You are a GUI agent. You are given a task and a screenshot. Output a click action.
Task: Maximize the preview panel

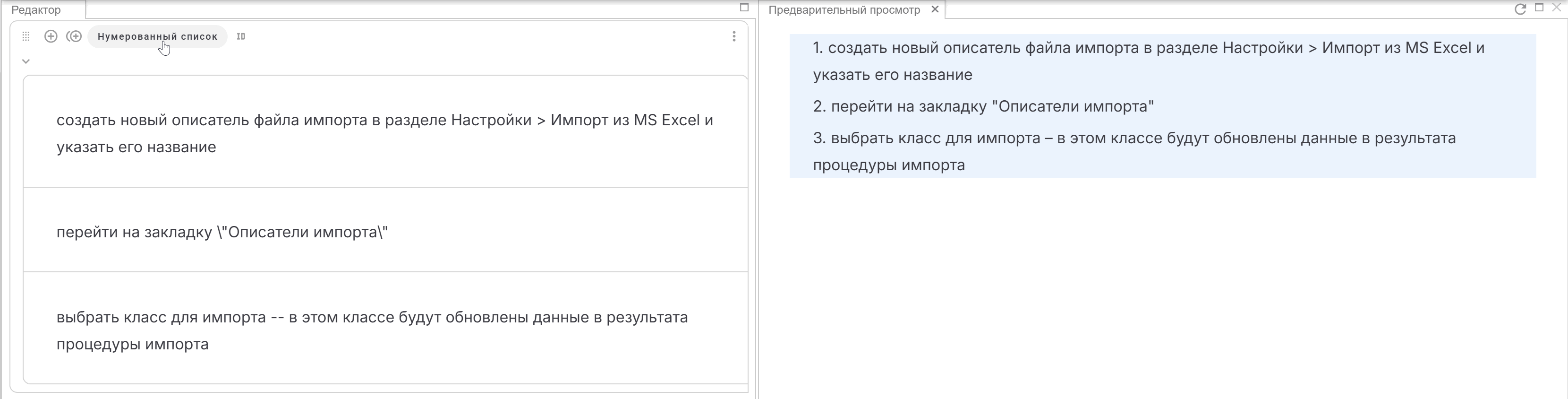[1539, 7]
